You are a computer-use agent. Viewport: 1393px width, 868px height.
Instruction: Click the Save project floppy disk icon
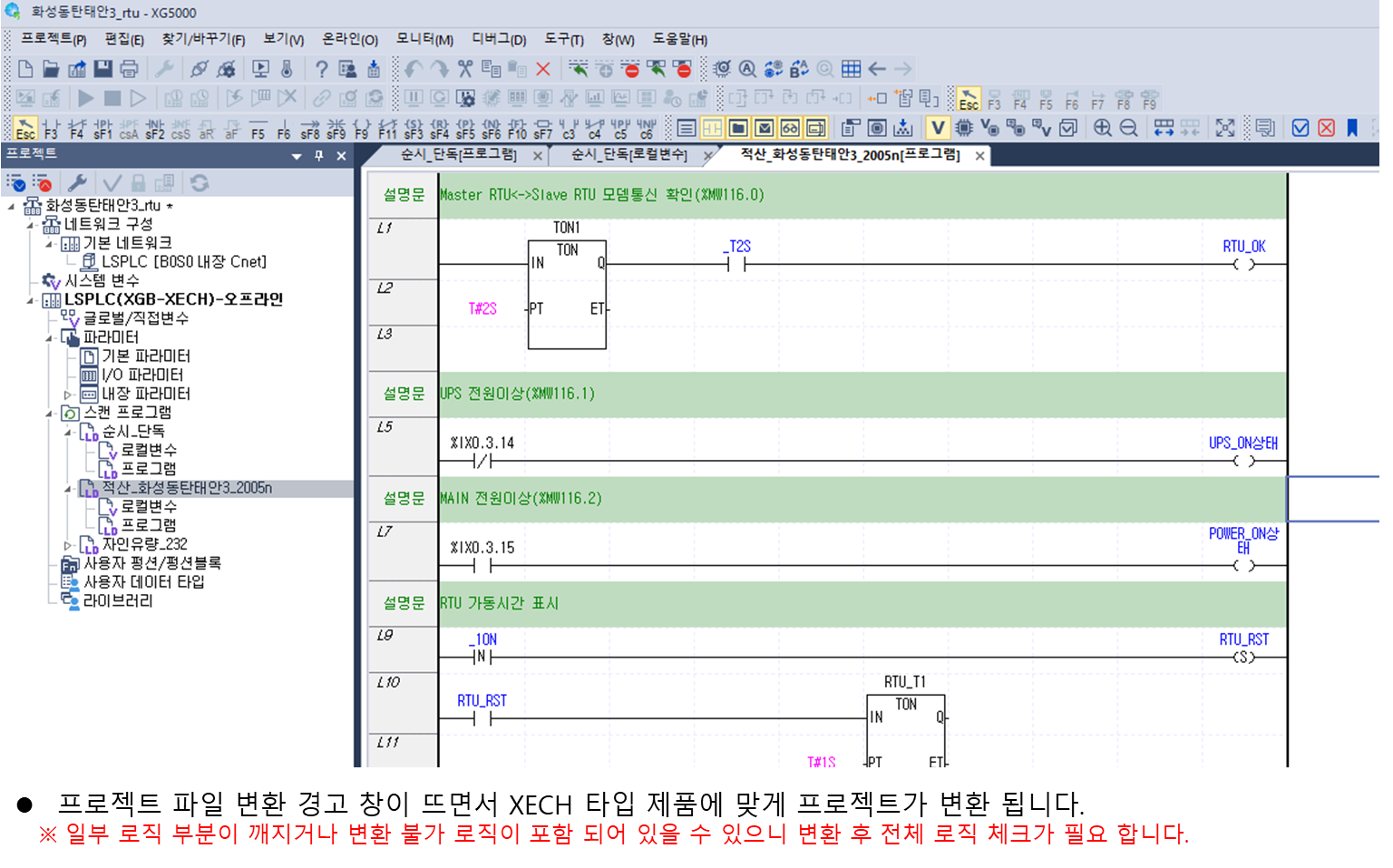click(x=103, y=69)
